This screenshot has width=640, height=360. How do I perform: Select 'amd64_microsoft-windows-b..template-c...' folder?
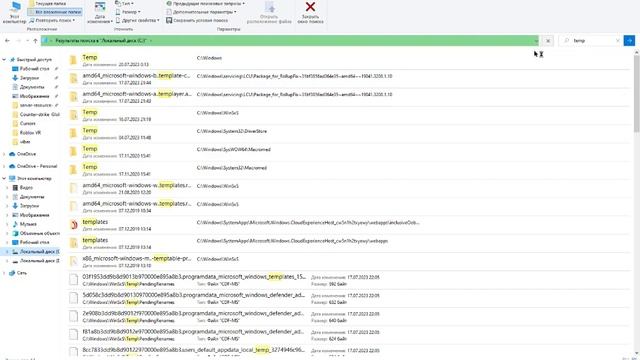(x=349, y=78)
